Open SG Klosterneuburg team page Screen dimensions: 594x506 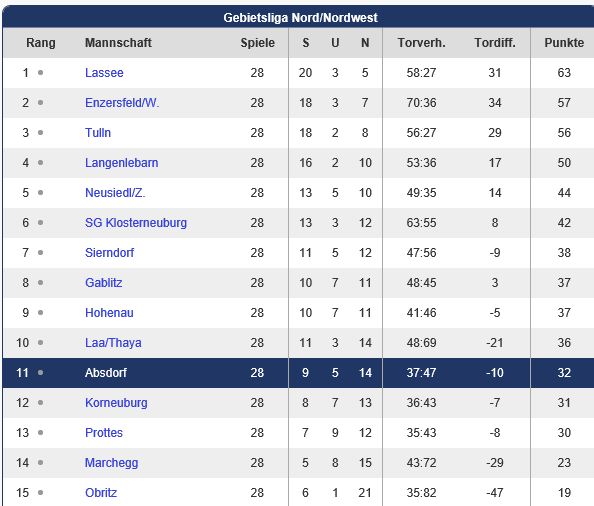pyautogui.click(x=136, y=223)
